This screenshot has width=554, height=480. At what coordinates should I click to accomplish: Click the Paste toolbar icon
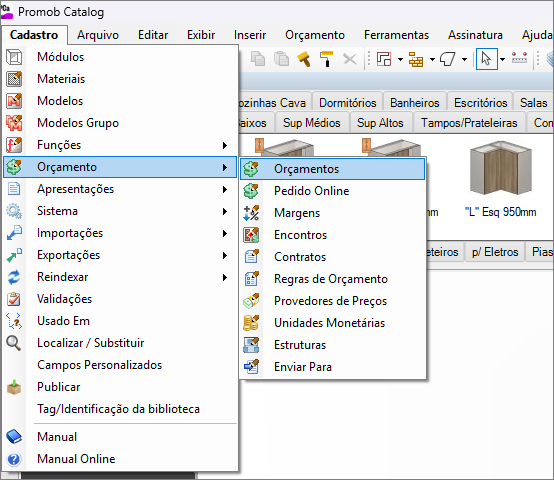pos(281,59)
